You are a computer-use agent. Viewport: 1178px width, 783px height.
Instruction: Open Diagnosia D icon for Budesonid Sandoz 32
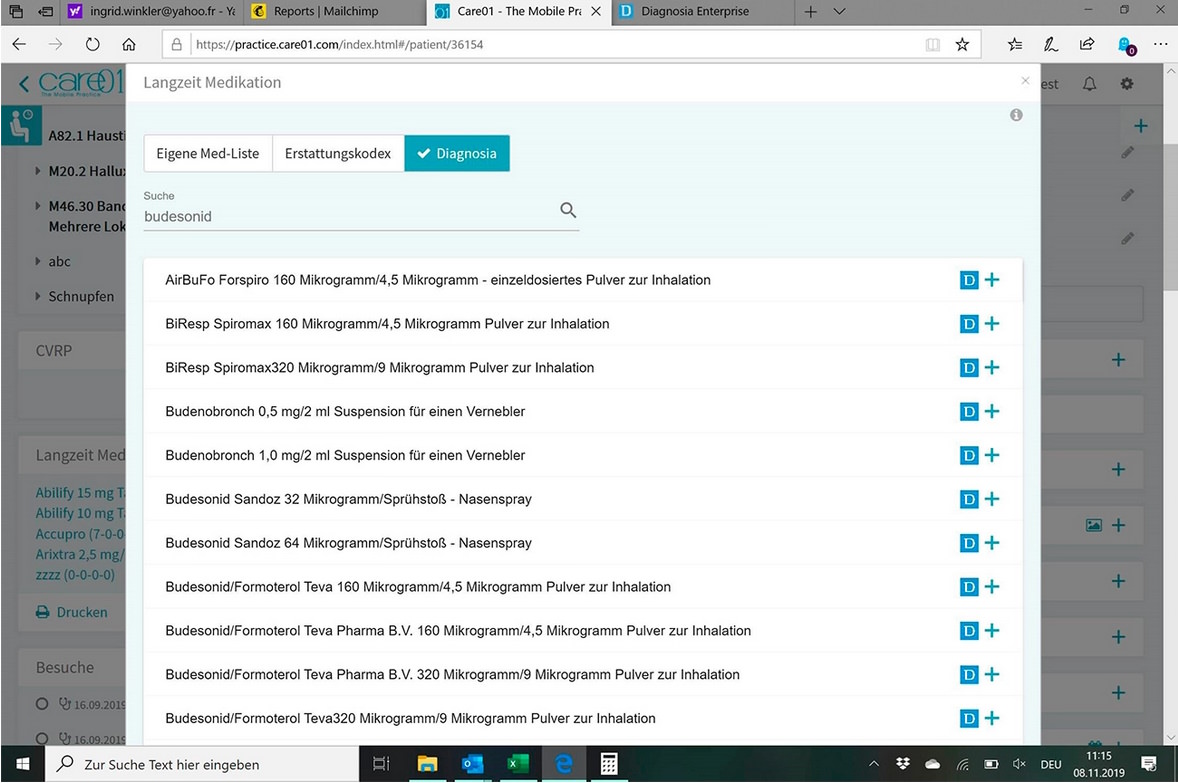pyautogui.click(x=969, y=499)
